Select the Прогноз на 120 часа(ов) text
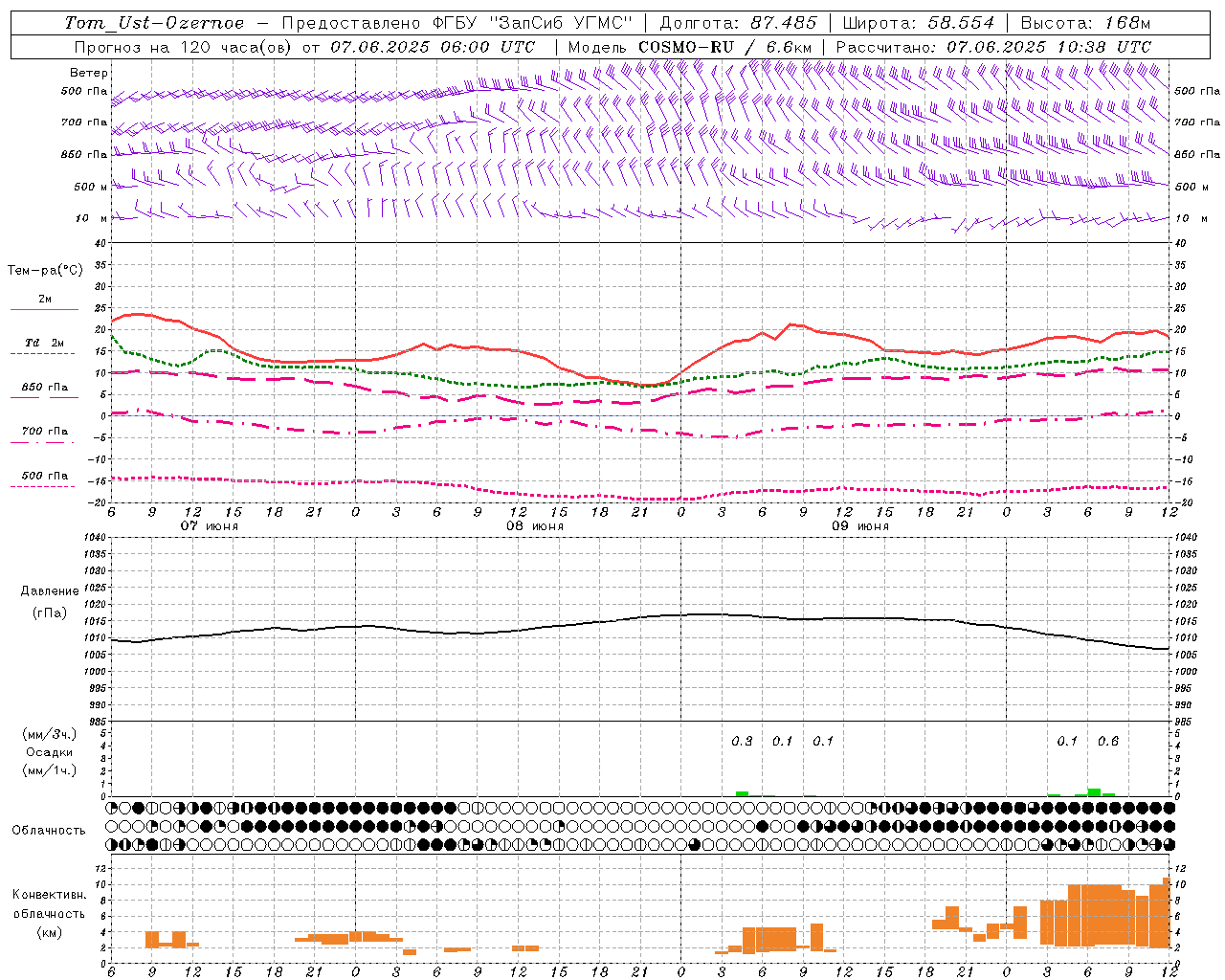The height and width of the screenshot is (980, 1225). [185, 47]
